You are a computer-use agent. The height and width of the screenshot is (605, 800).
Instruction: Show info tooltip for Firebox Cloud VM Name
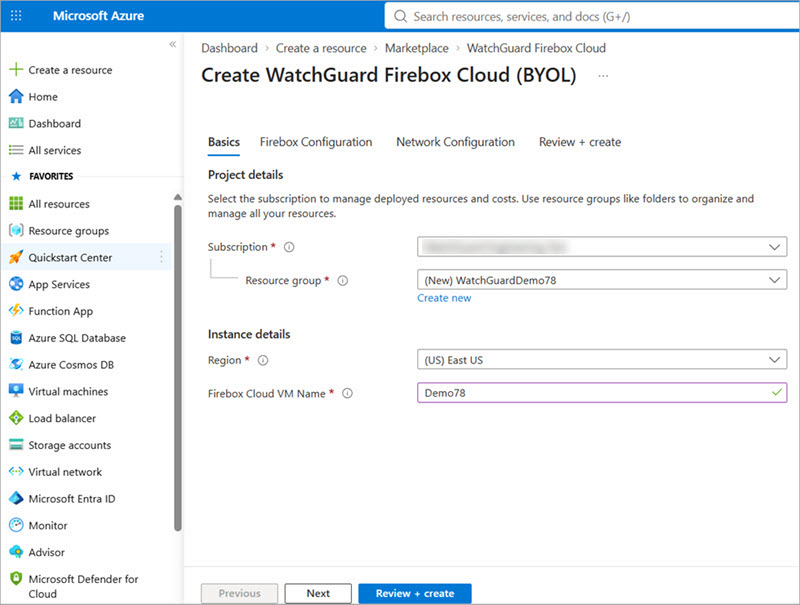point(347,393)
